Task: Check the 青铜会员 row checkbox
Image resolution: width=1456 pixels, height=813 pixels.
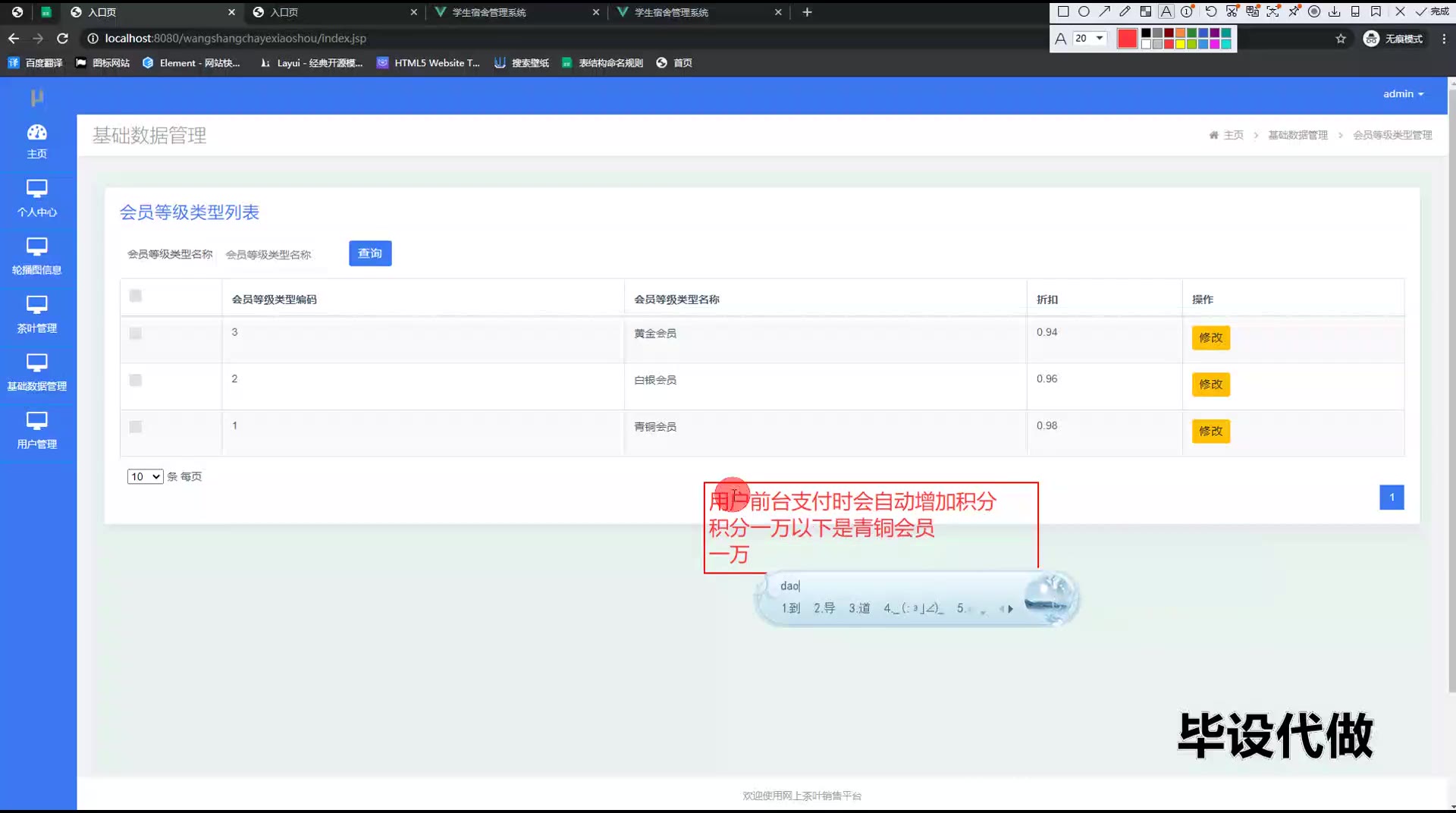Action: click(x=136, y=427)
